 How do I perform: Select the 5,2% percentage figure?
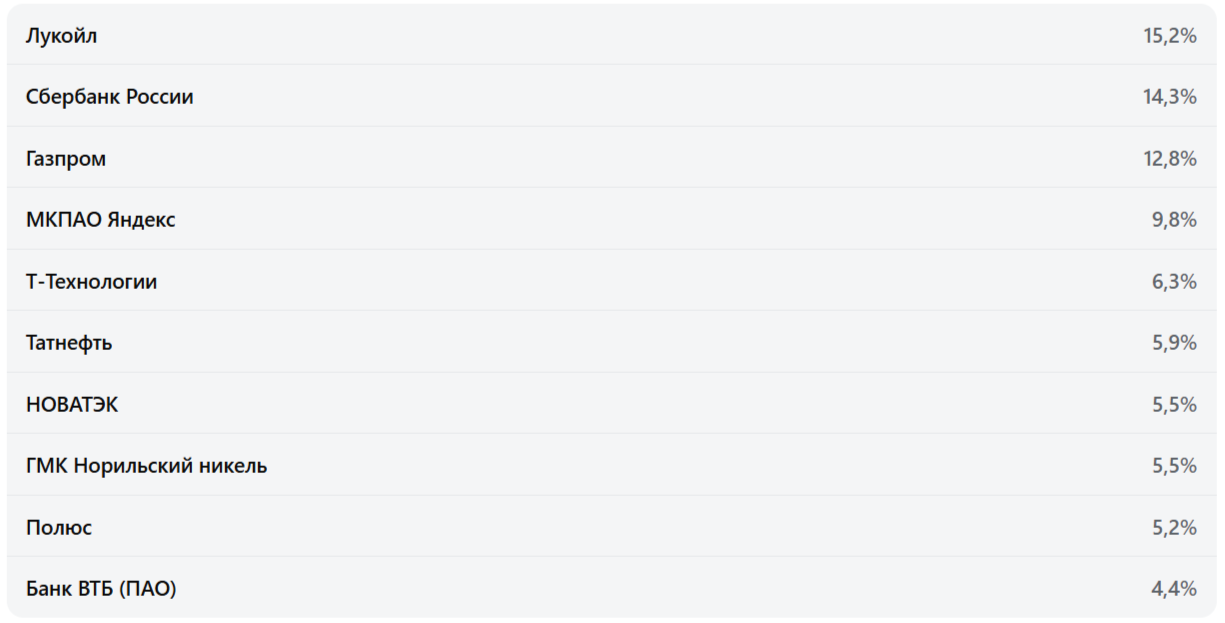point(1174,528)
